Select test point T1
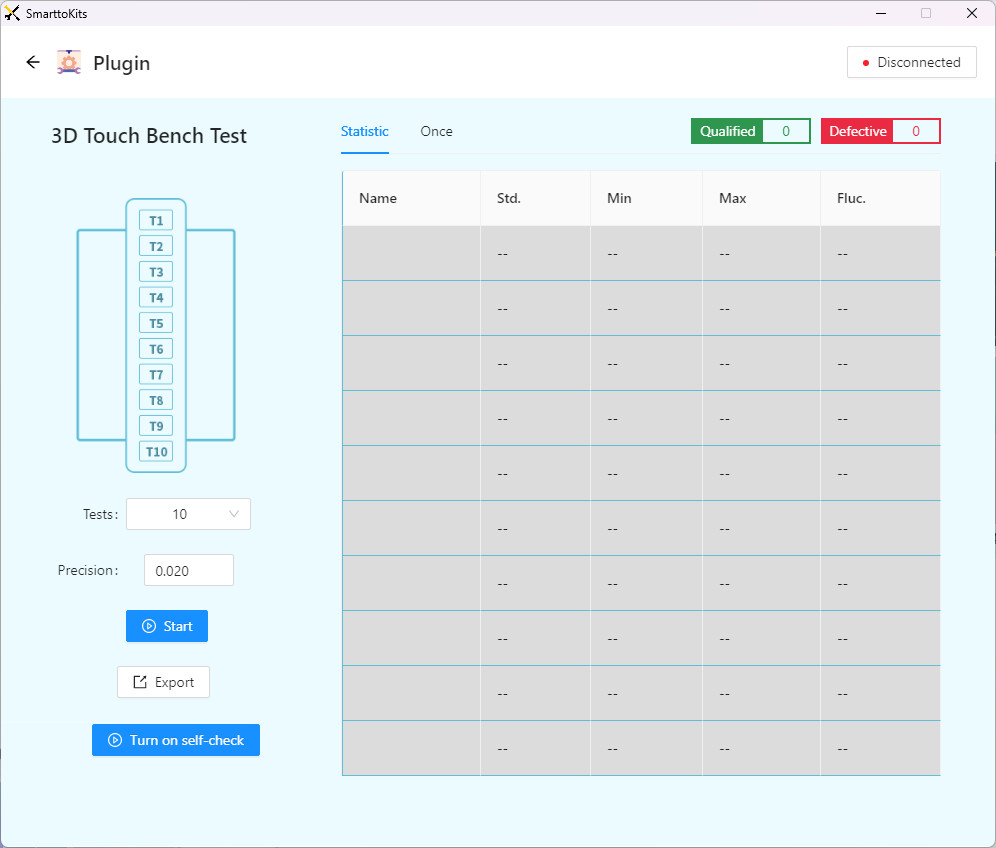This screenshot has height=848, width=996. tap(156, 220)
